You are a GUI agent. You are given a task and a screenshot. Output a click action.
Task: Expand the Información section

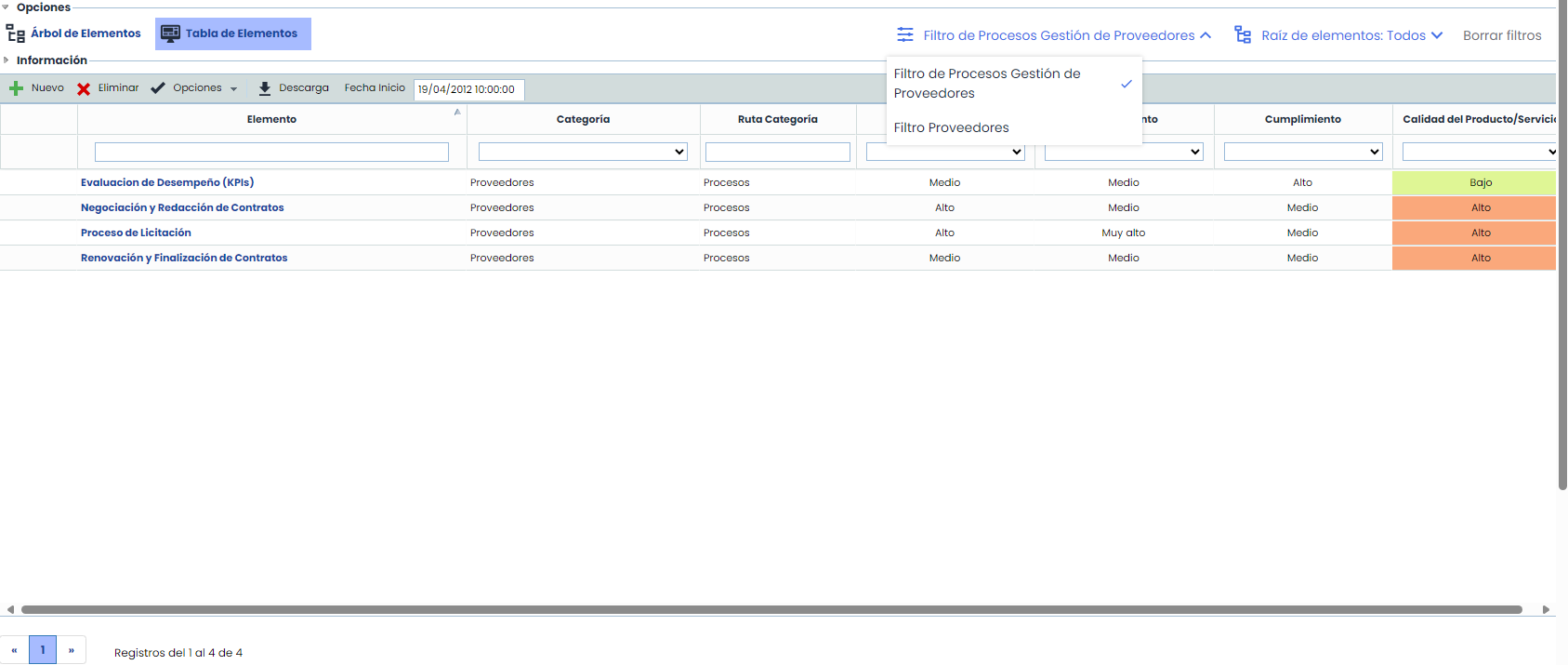(7, 60)
